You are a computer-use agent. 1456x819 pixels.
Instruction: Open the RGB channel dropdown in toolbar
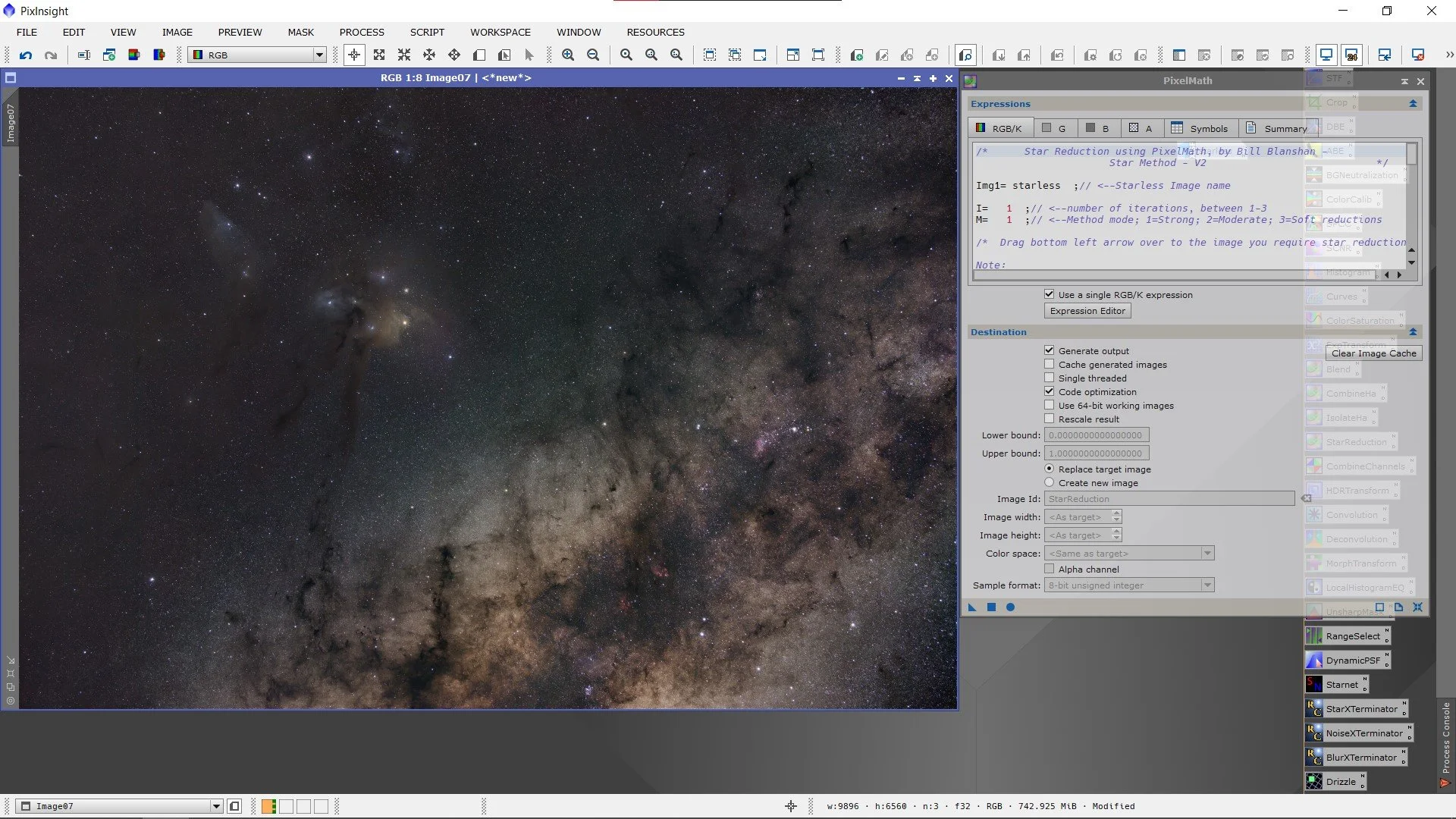pos(258,55)
